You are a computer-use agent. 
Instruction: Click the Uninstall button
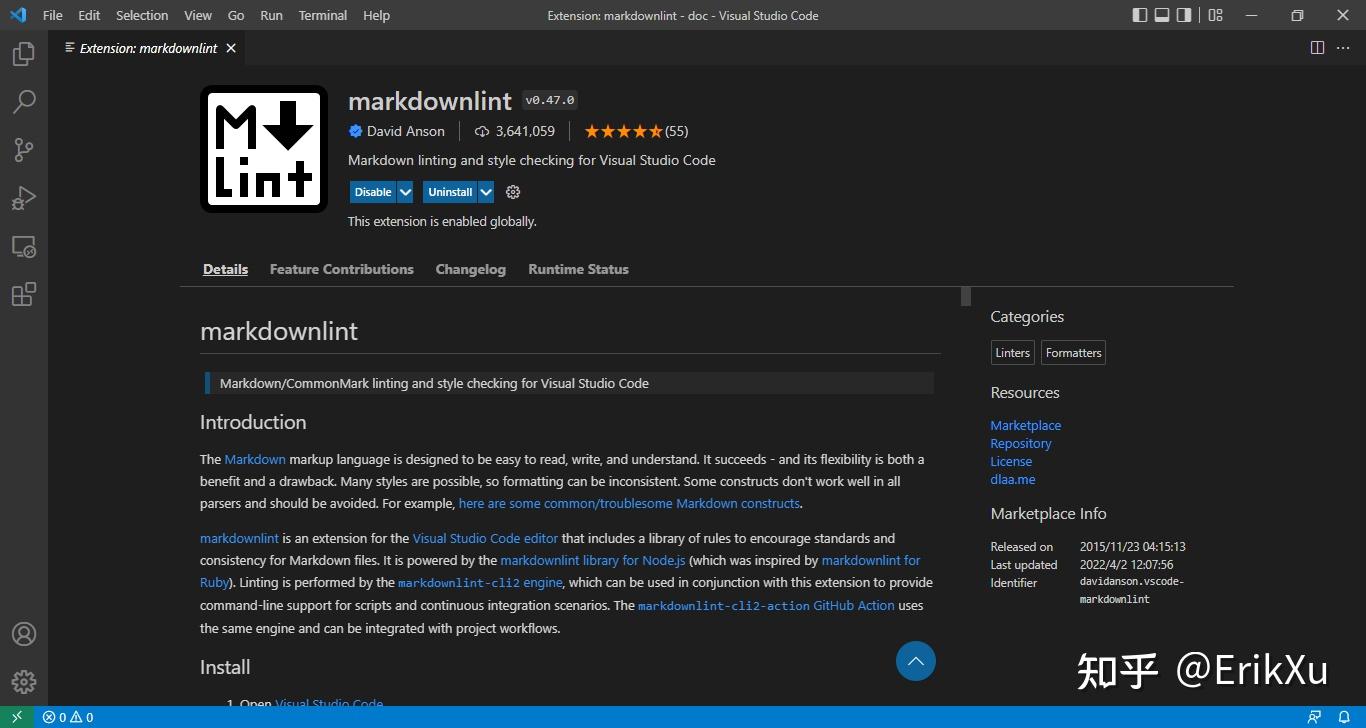coord(450,192)
